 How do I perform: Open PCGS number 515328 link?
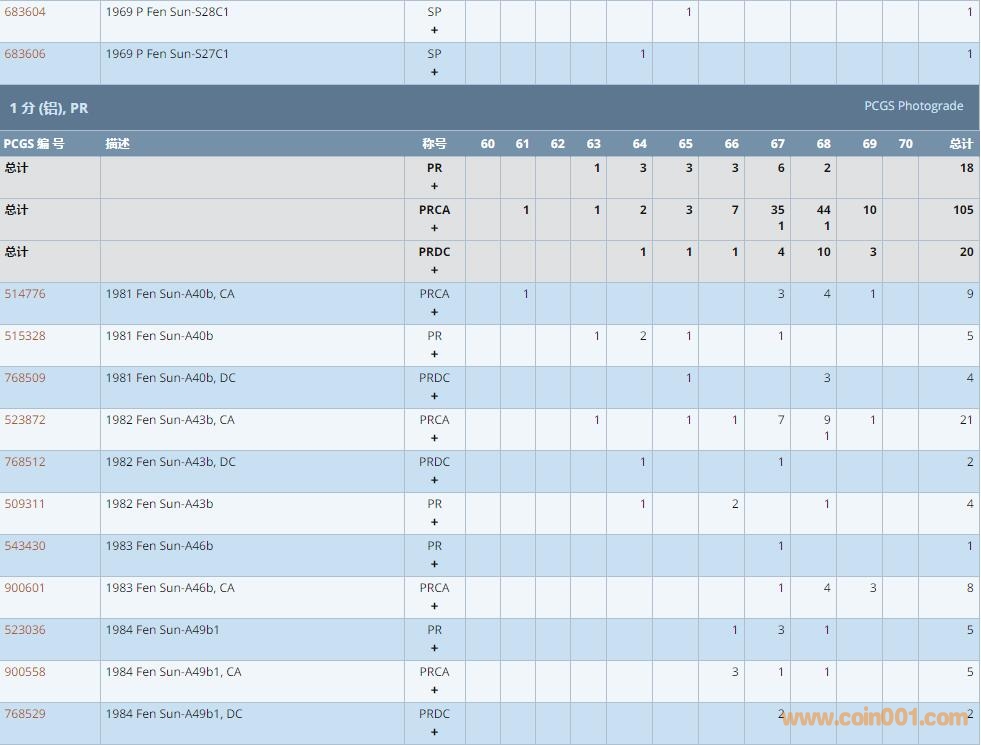click(x=25, y=336)
